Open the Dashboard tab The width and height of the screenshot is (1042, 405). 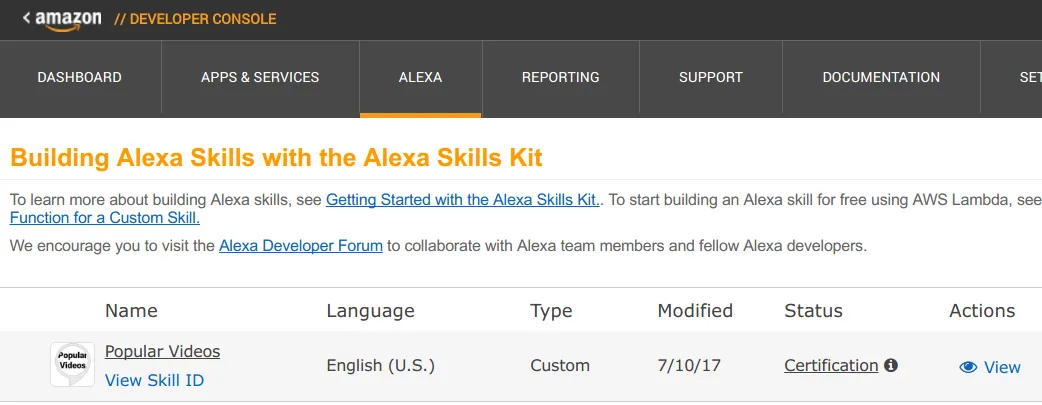click(80, 77)
